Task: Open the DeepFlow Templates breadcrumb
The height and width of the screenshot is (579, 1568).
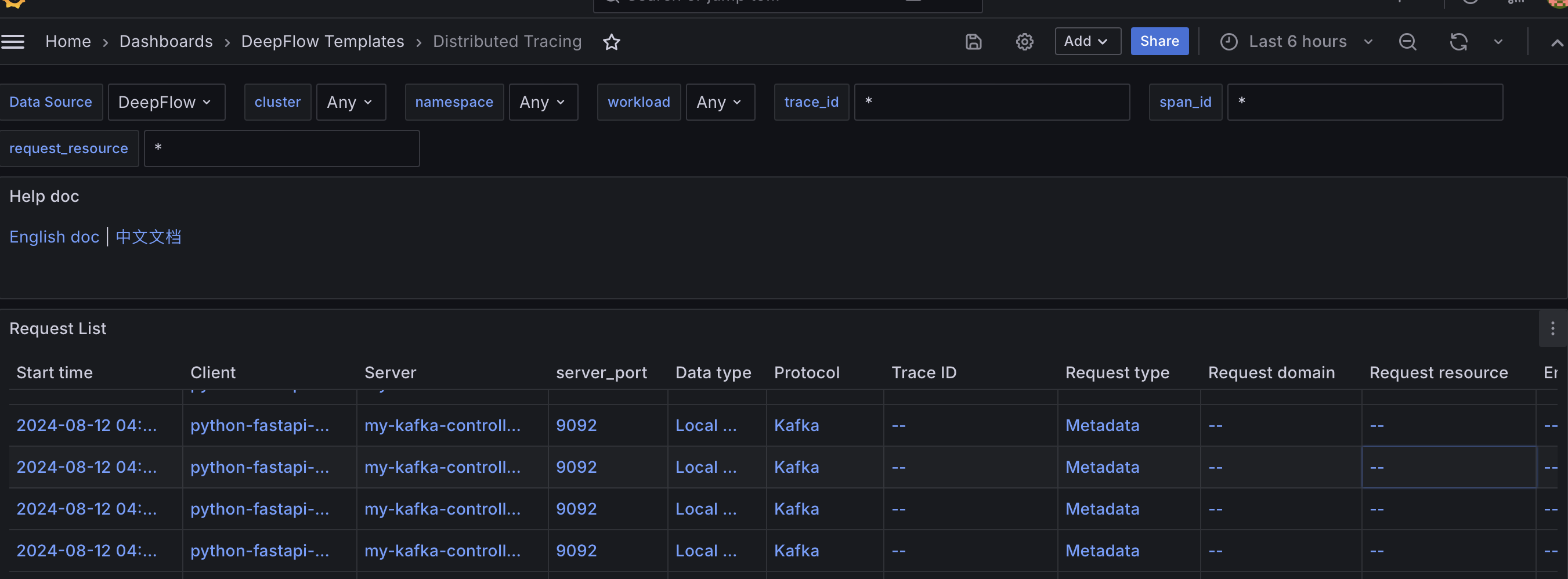Action: coord(323,41)
